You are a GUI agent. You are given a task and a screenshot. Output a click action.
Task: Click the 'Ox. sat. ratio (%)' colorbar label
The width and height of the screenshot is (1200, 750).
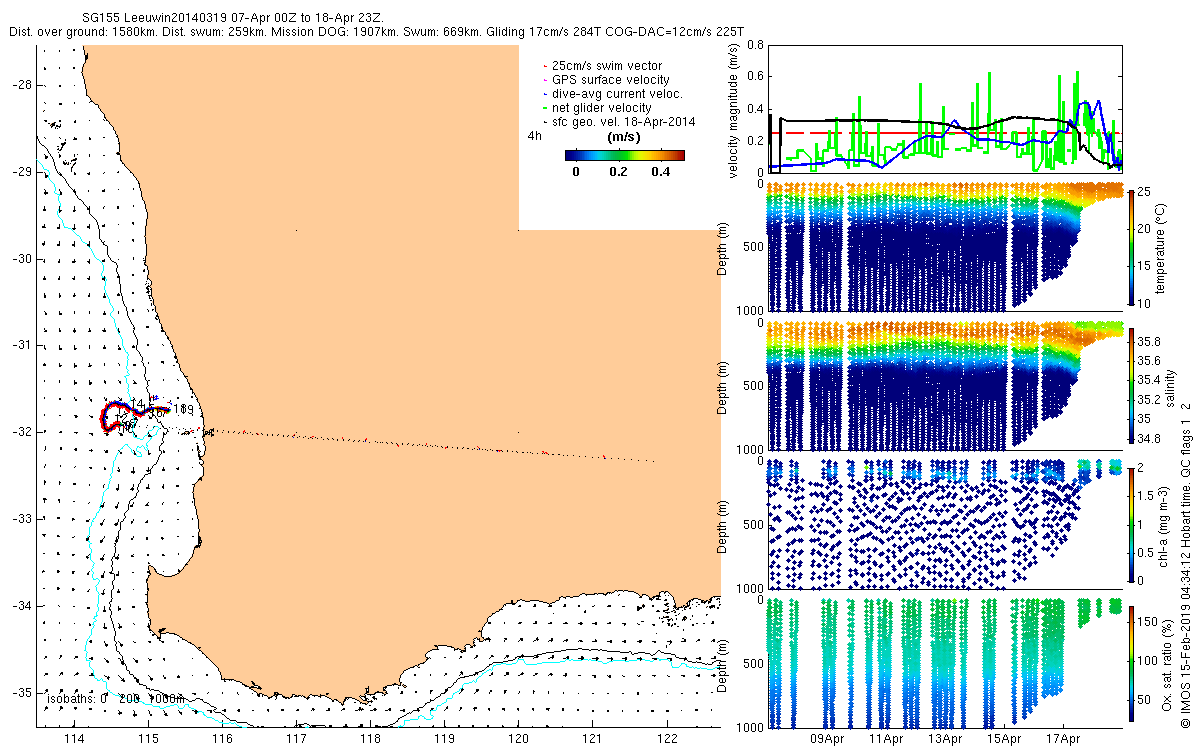pos(1168,664)
